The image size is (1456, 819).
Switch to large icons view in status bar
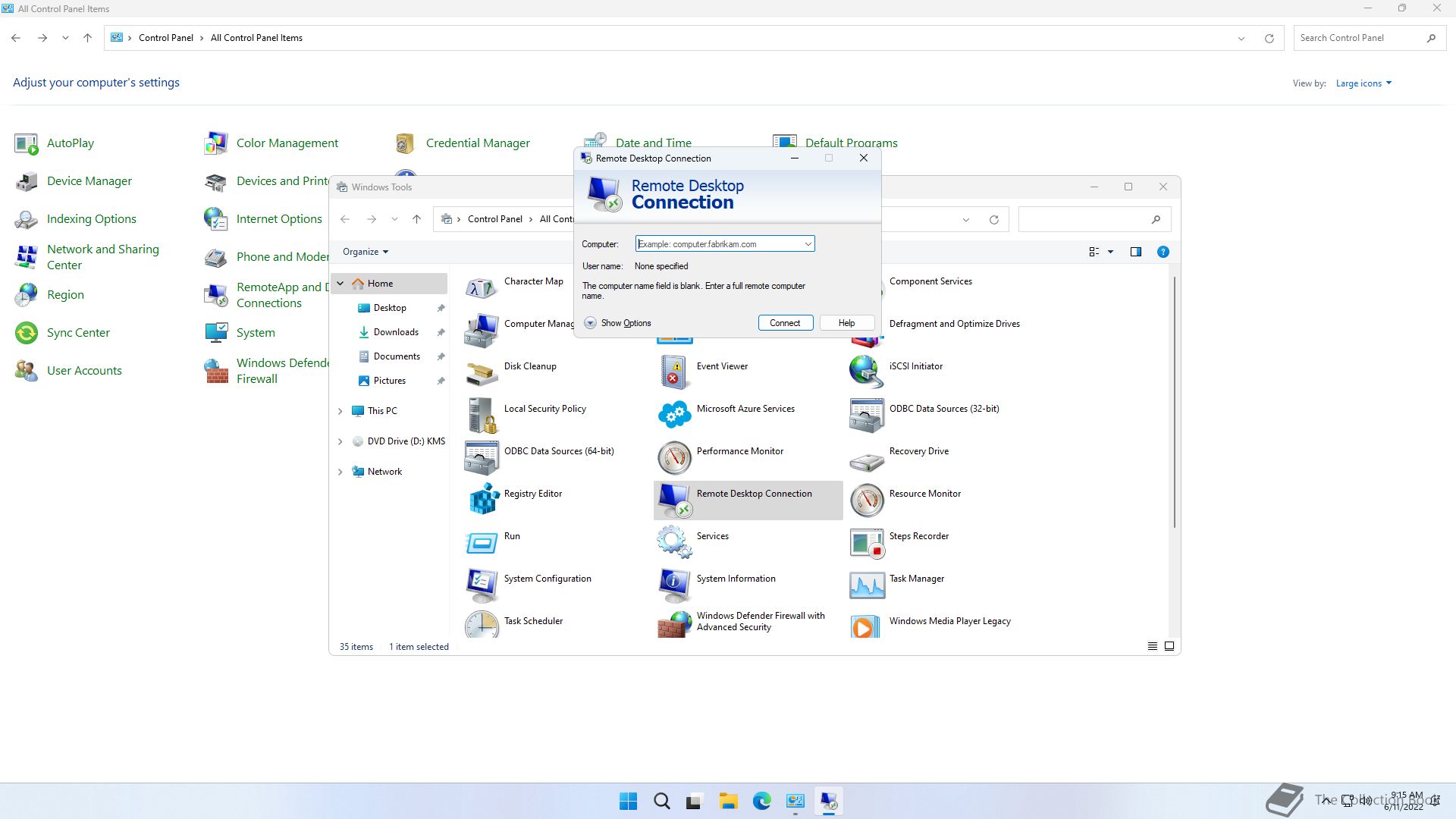point(1169,646)
